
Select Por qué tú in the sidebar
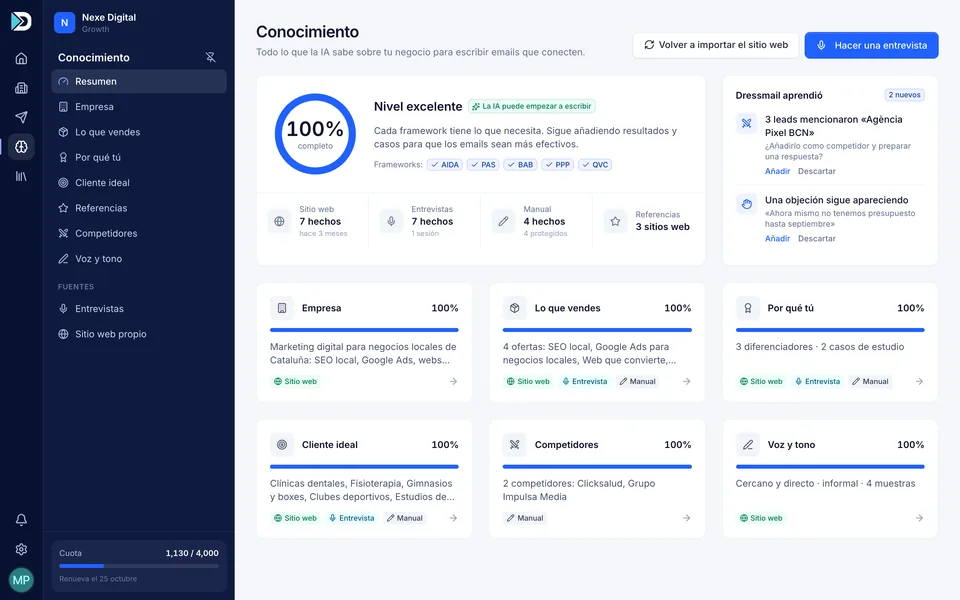(139, 157)
